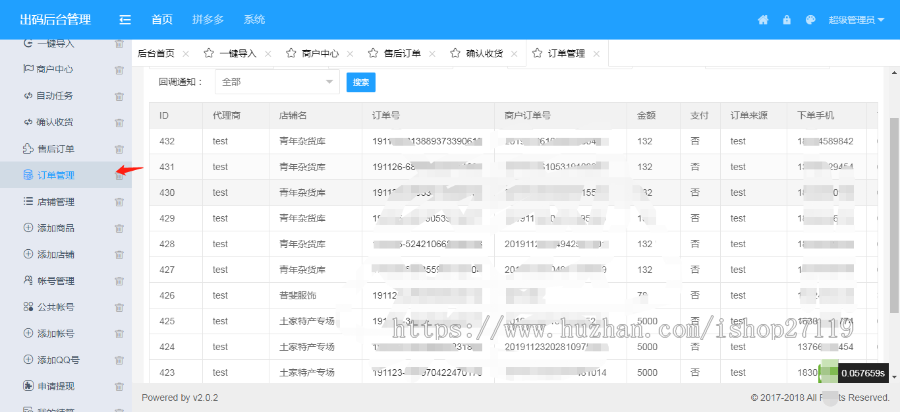Click trash icon next to 申请提现
The width and height of the screenshot is (900, 412).
click(119, 387)
